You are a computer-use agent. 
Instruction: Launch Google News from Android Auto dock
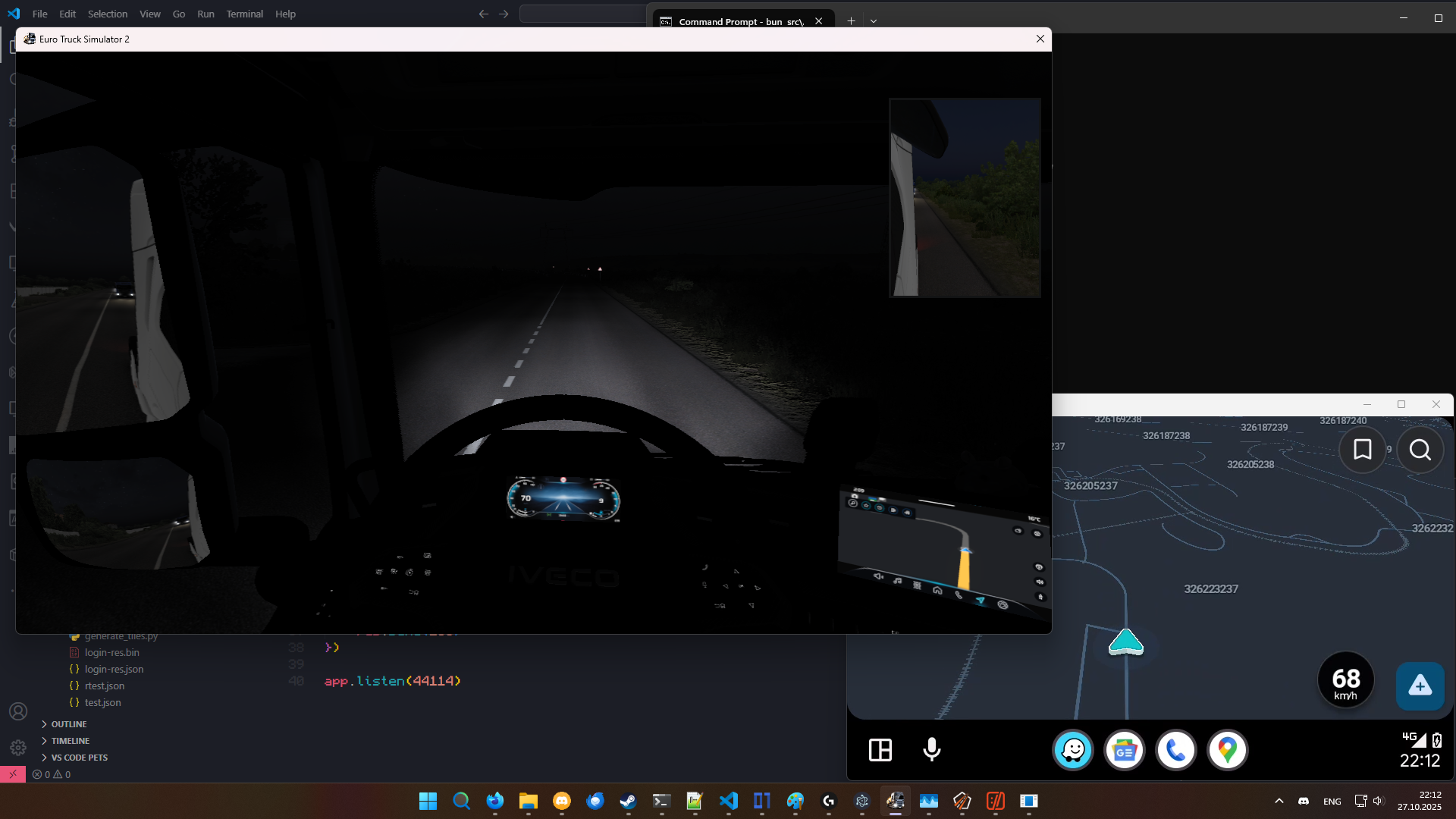[x=1125, y=750]
